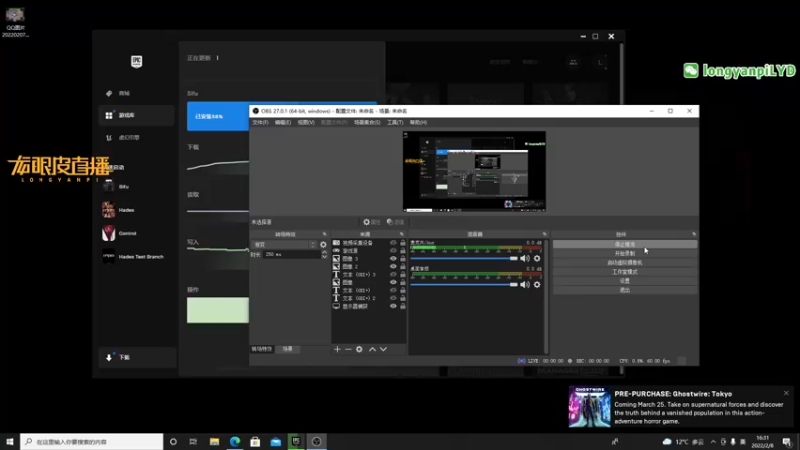Viewport: 800px width, 450px height.
Task: Open 下载 downloads in Epic sidebar
Action: (137, 358)
